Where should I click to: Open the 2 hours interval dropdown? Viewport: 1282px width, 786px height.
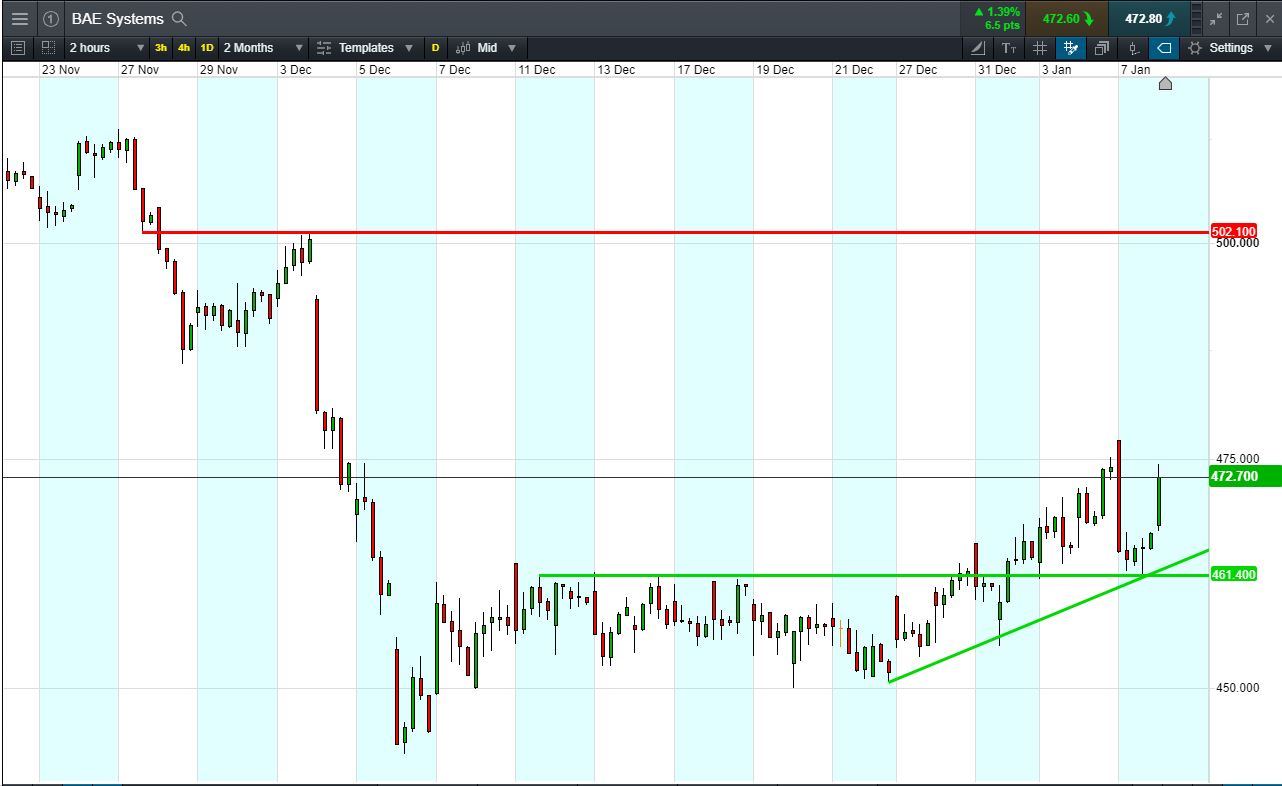105,48
